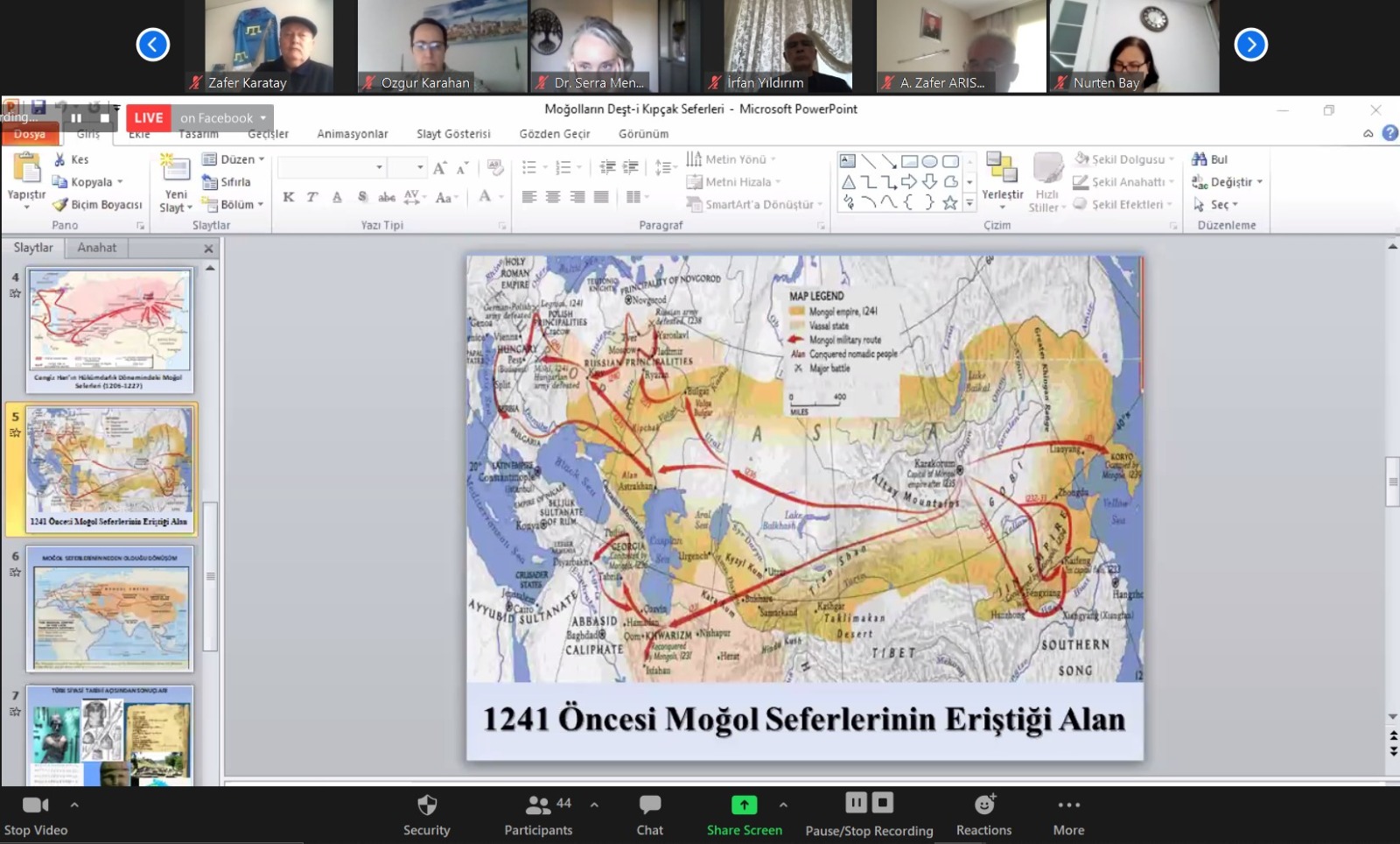Pause the recording in top-left indicator
The height and width of the screenshot is (844, 1400).
76,118
